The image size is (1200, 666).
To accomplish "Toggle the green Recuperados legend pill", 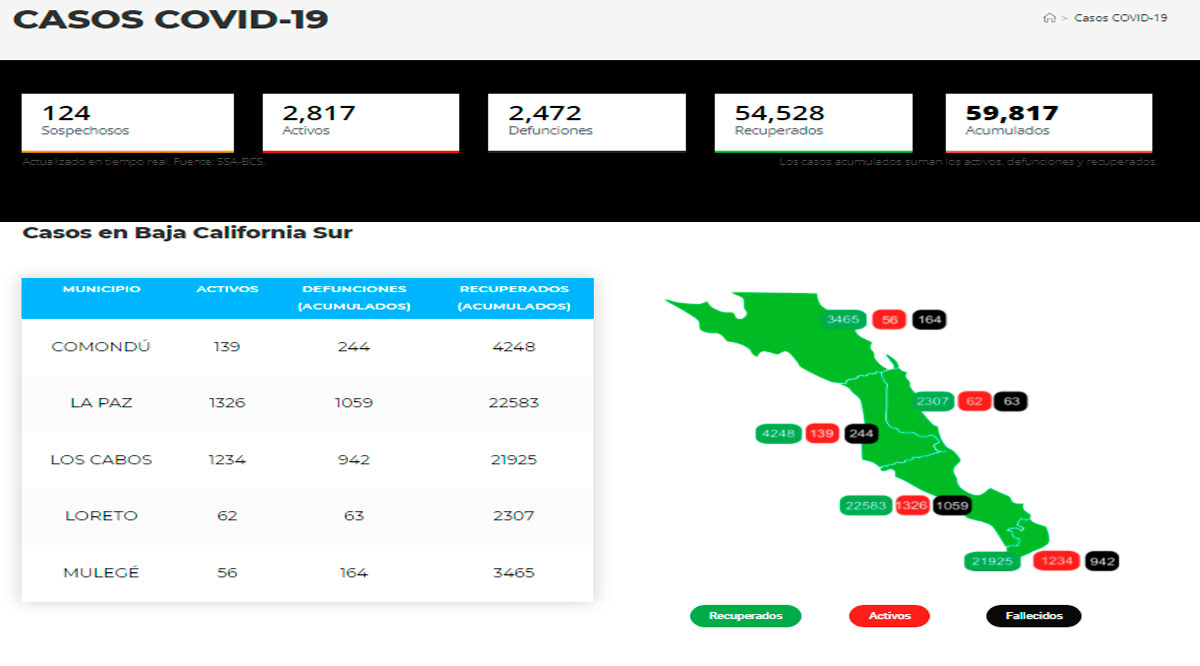I will click(745, 616).
